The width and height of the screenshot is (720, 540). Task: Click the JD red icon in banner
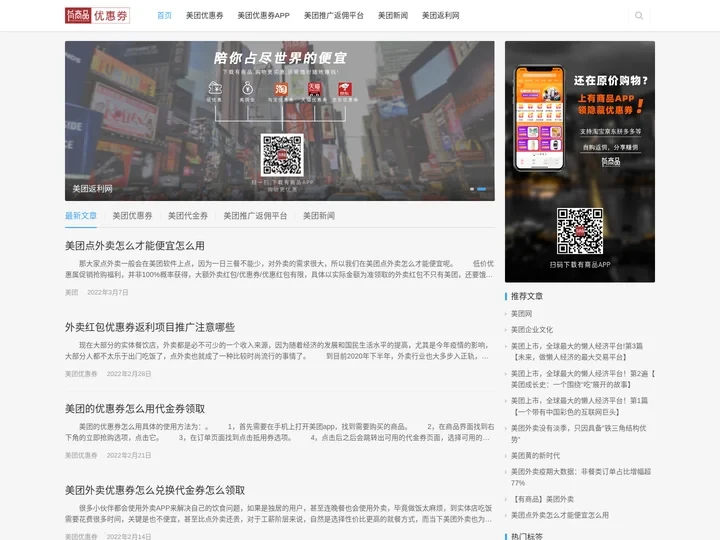coord(345,89)
